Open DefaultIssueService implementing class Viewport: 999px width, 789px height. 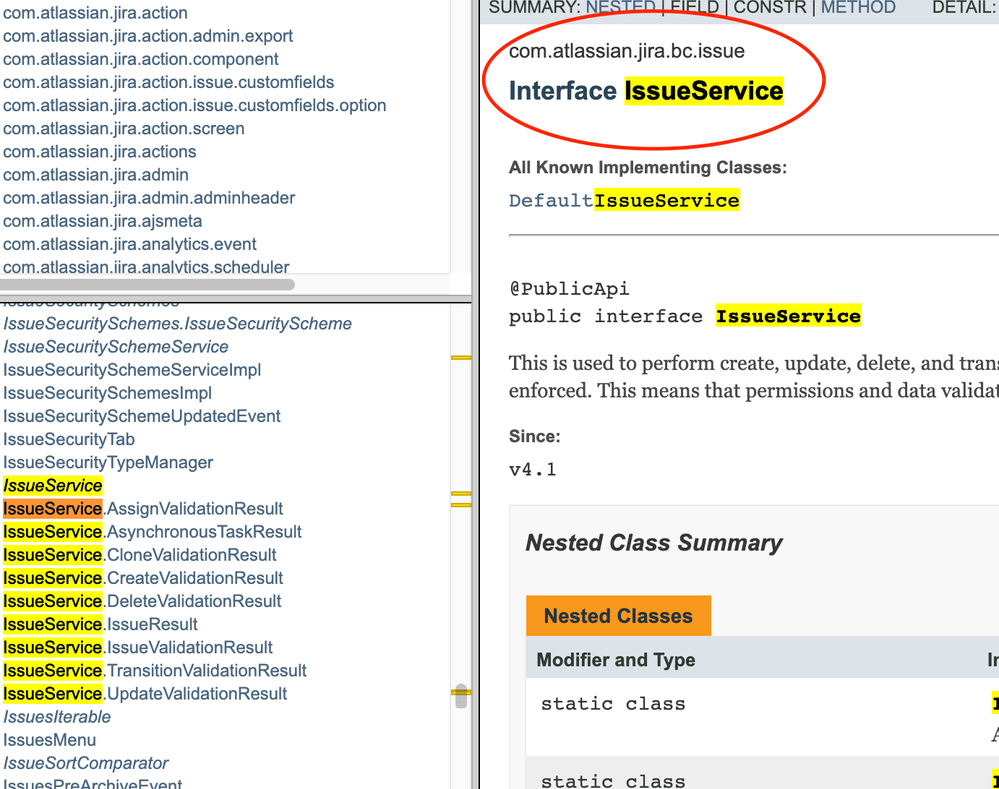pyautogui.click(x=624, y=201)
